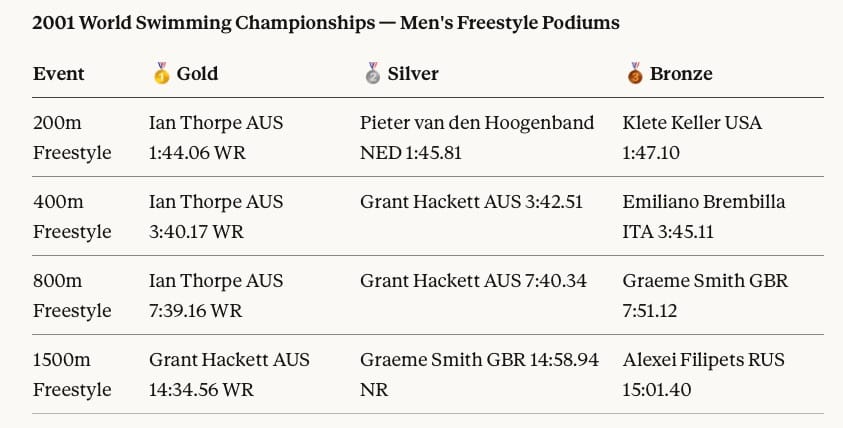
Task: Click the silver medal icon
Action: (372, 73)
